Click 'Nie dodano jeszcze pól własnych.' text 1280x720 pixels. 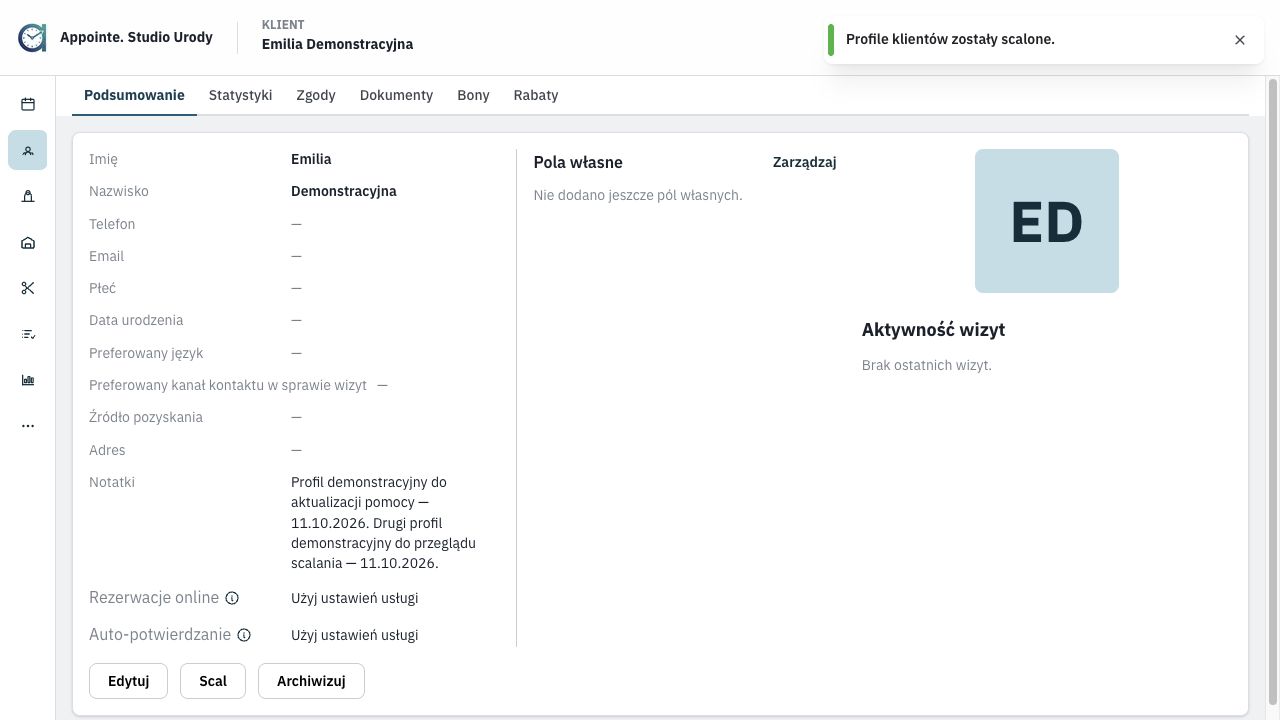pyautogui.click(x=638, y=195)
